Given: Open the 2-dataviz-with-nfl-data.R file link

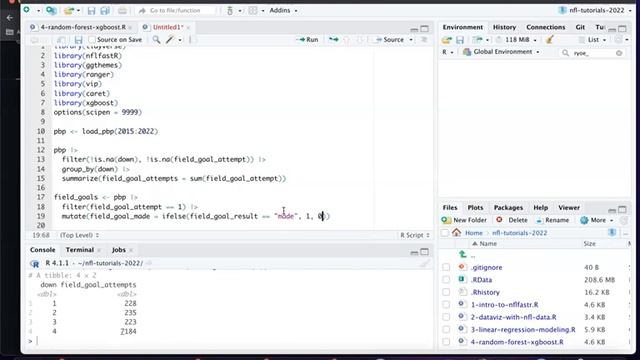Looking at the screenshot, I should pos(513,317).
